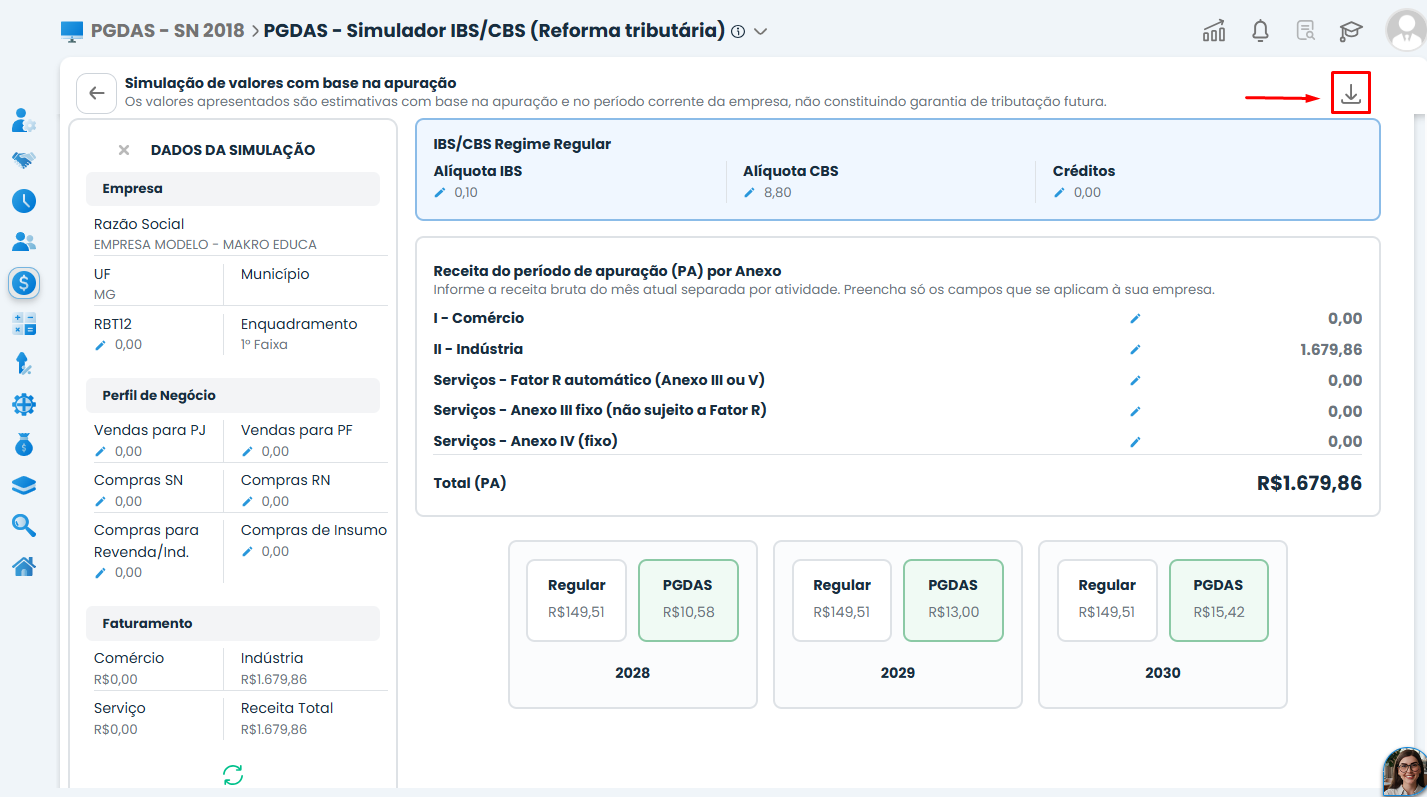This screenshot has height=797, width=1427.
Task: Open the money bag sidebar icon
Action: 24,445
